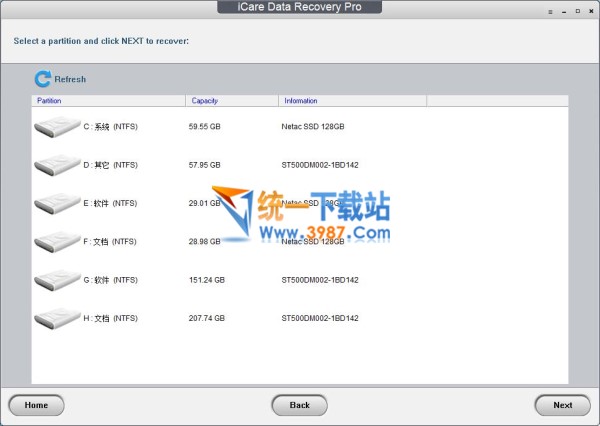
Task: Click the 151.24 GB capacity value
Action: [x=207, y=280]
